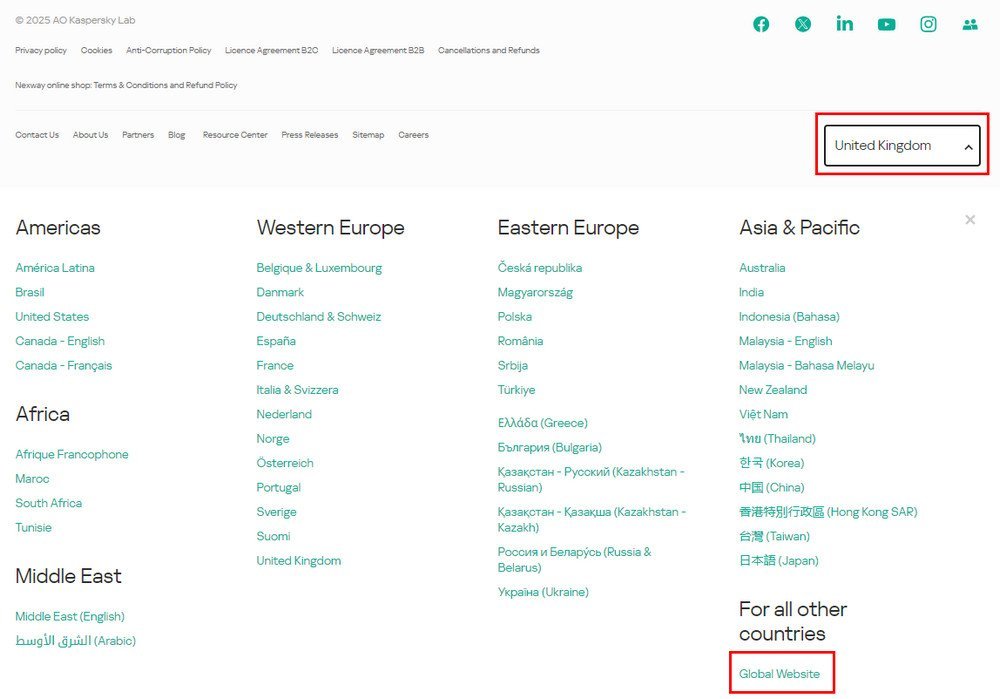This screenshot has width=1000, height=699.
Task: Choose the United States region
Action: pyautogui.click(x=52, y=317)
